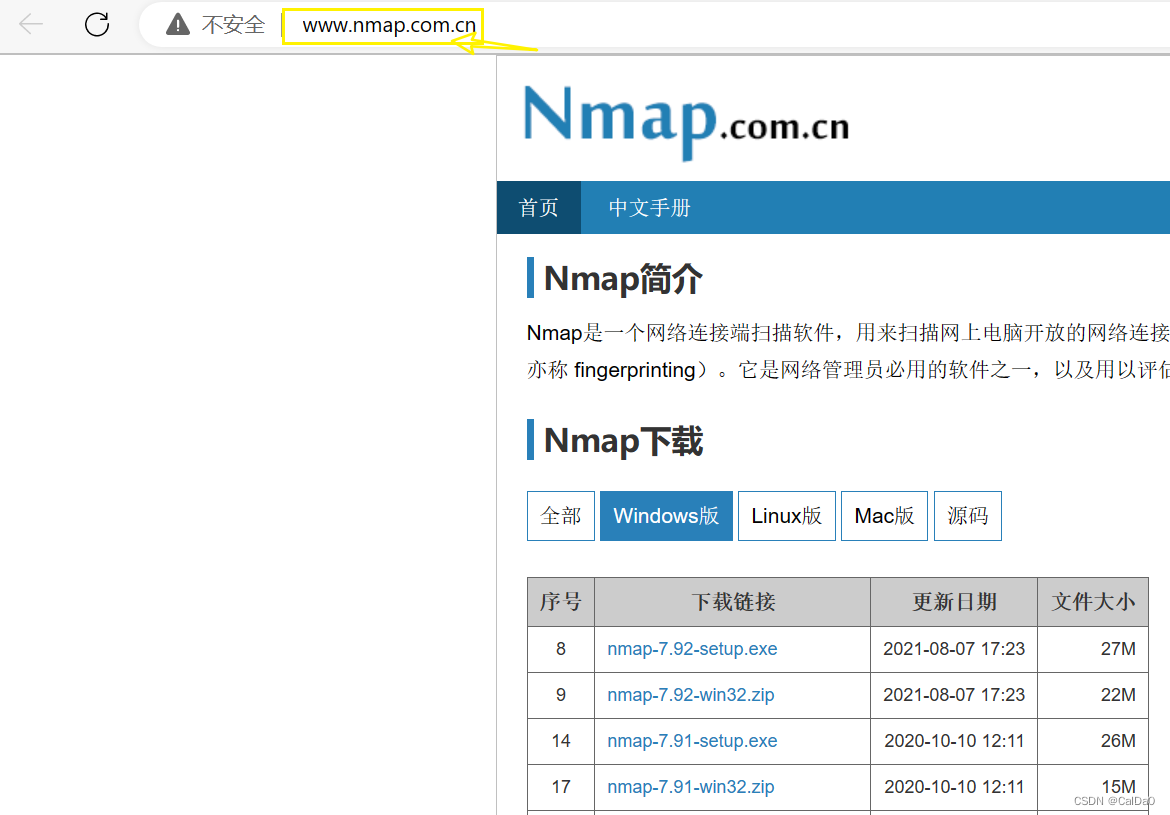The image size is (1170, 815).
Task: Click row number 17 cell
Action: [x=560, y=787]
